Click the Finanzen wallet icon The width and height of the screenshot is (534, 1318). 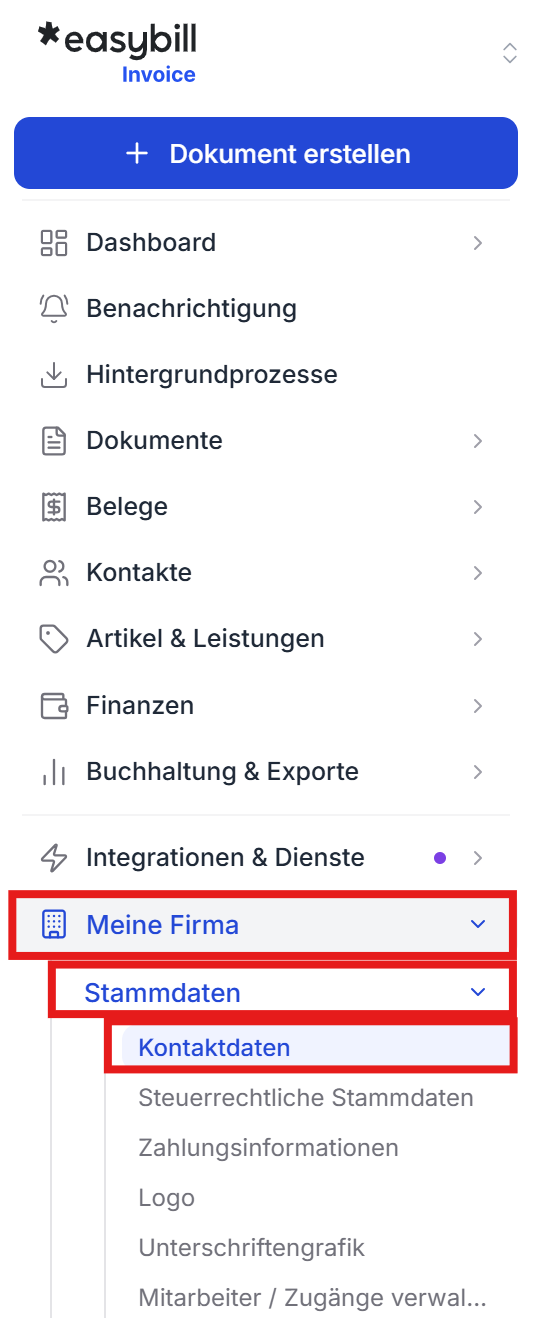53,705
